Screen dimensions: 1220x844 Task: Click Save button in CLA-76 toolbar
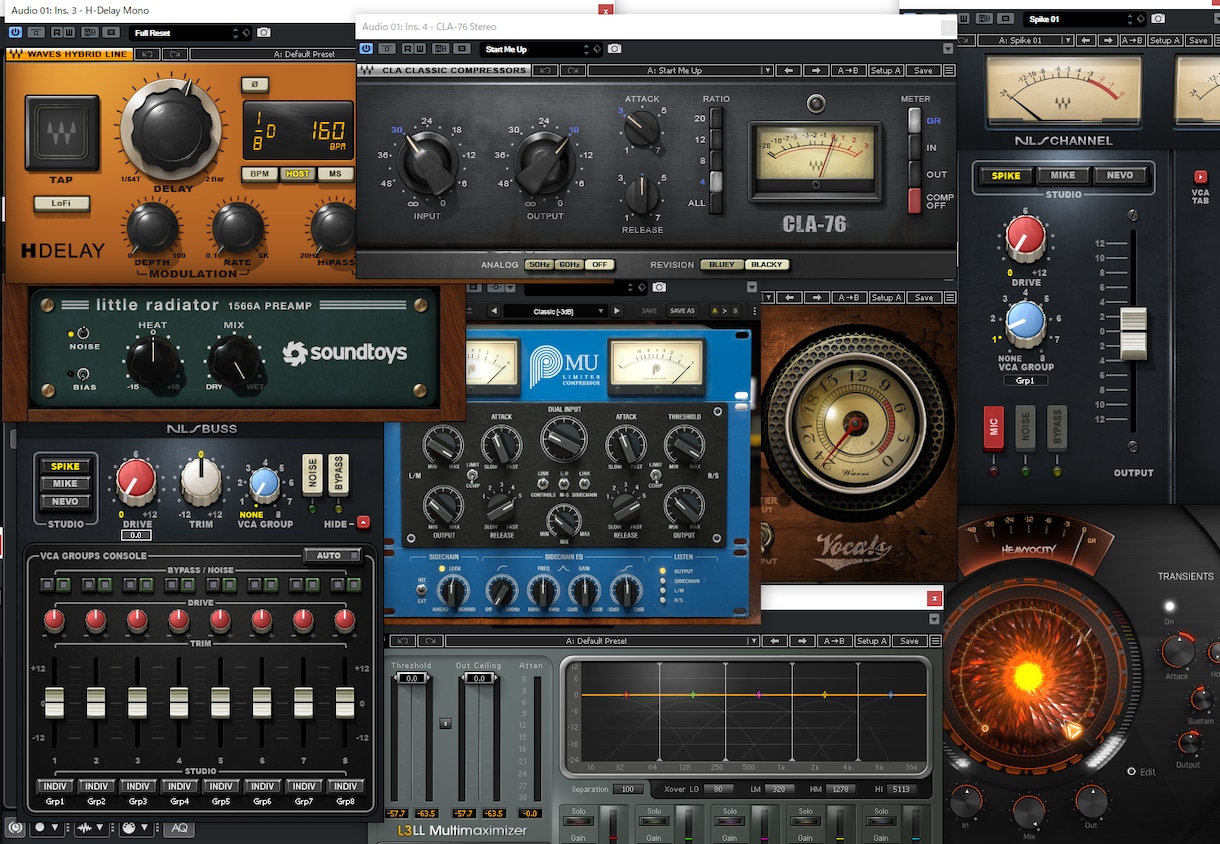pyautogui.click(x=923, y=71)
